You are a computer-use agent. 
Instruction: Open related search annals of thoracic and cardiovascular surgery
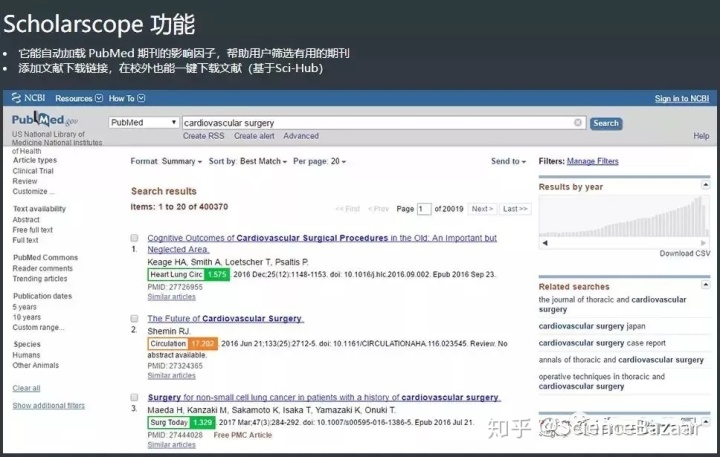coord(621,360)
